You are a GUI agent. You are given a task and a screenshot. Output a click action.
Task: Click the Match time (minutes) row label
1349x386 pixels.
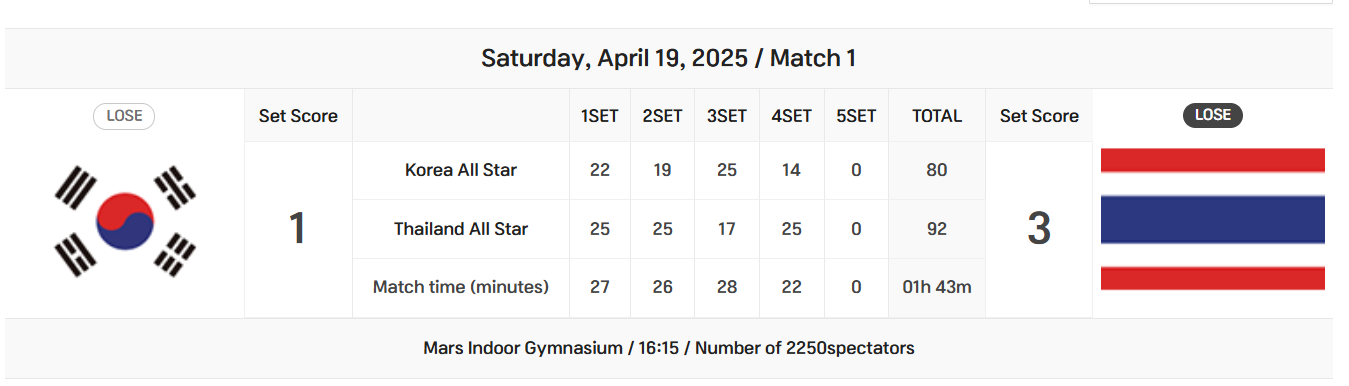pos(461,287)
